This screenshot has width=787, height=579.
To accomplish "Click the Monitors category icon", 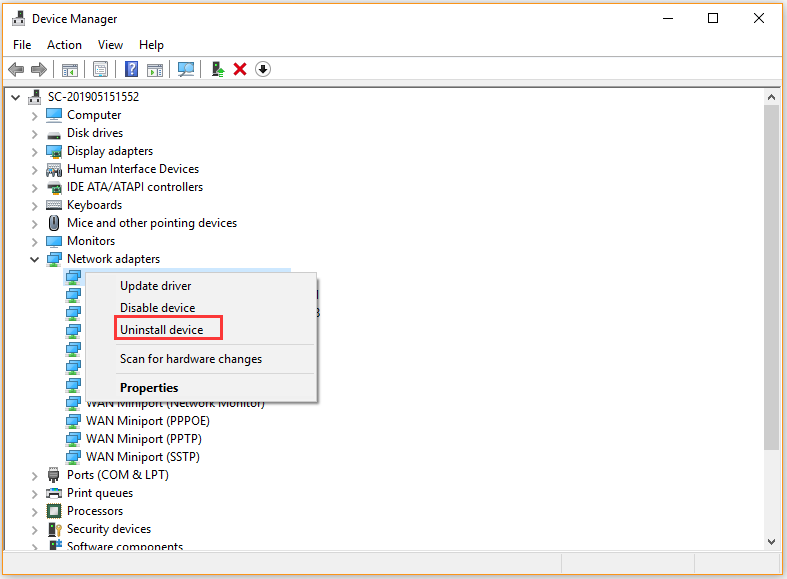I will (54, 241).
